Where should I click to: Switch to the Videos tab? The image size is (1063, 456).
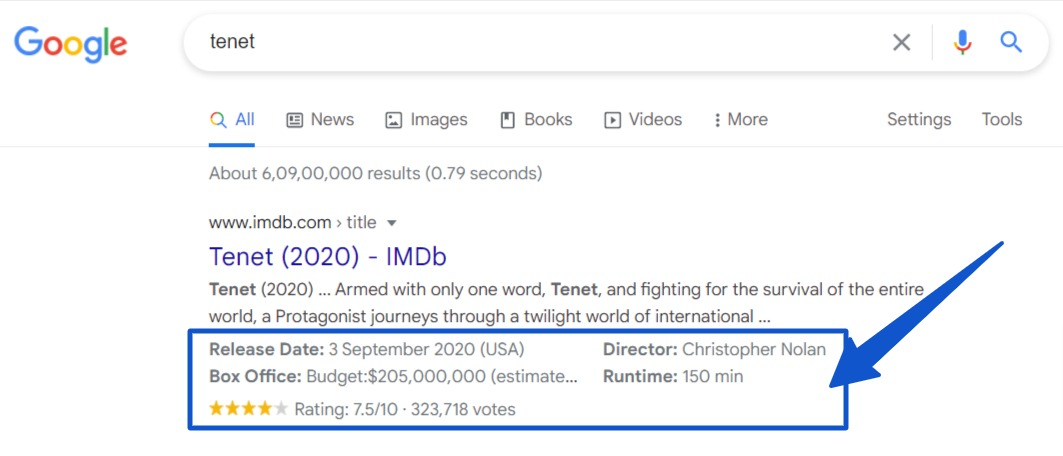point(643,120)
